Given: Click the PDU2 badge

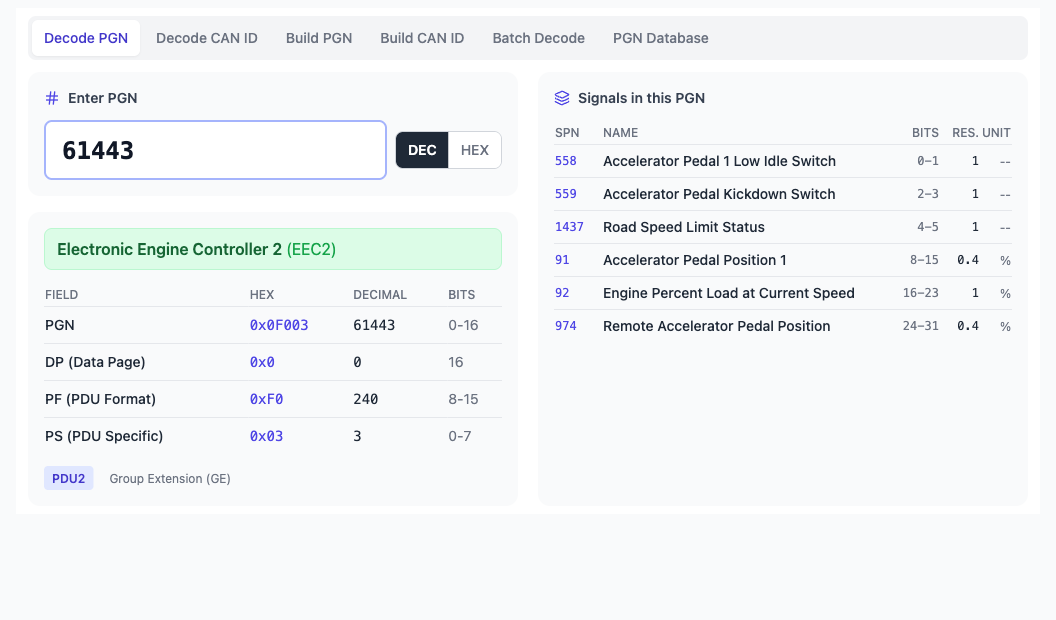Looking at the screenshot, I should click(x=68, y=478).
